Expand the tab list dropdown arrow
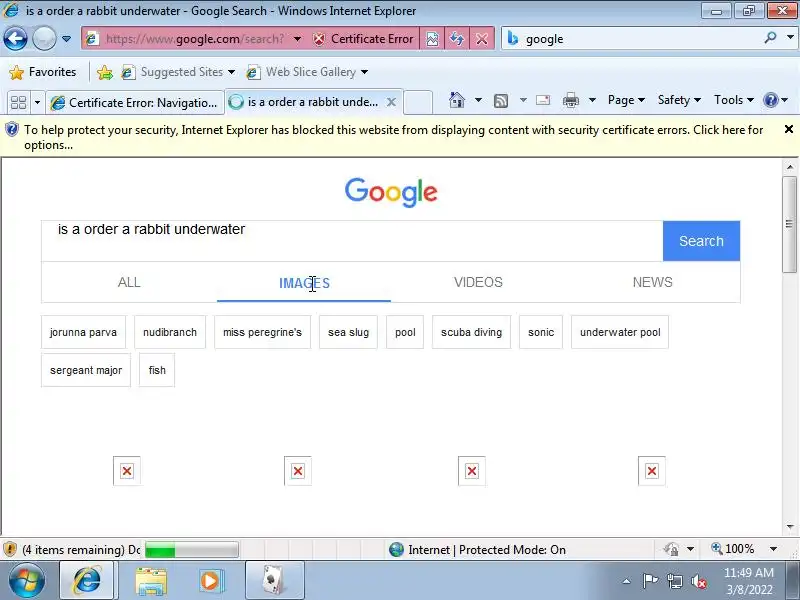 [37, 103]
